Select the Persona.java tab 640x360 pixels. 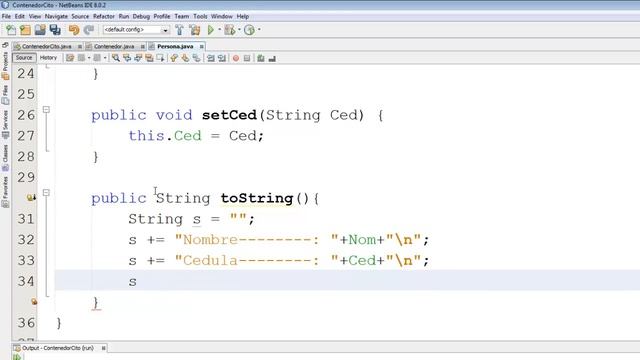tap(175, 47)
